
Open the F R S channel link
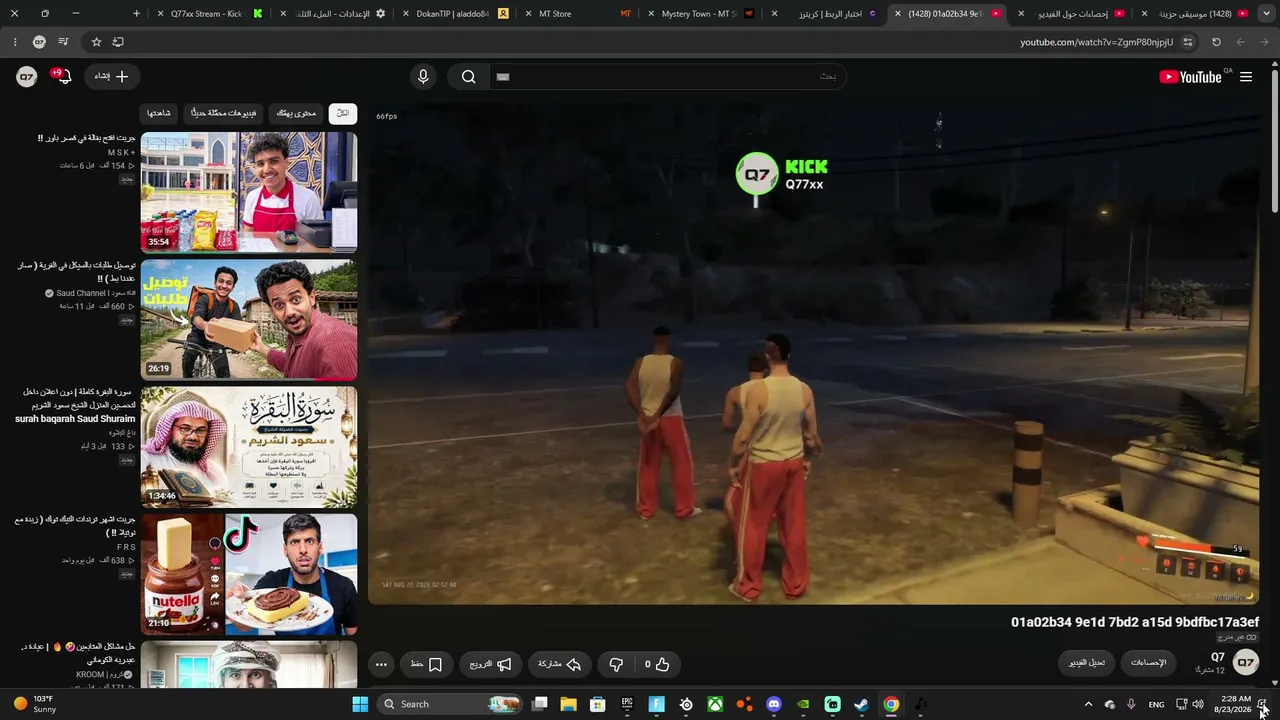click(126, 547)
